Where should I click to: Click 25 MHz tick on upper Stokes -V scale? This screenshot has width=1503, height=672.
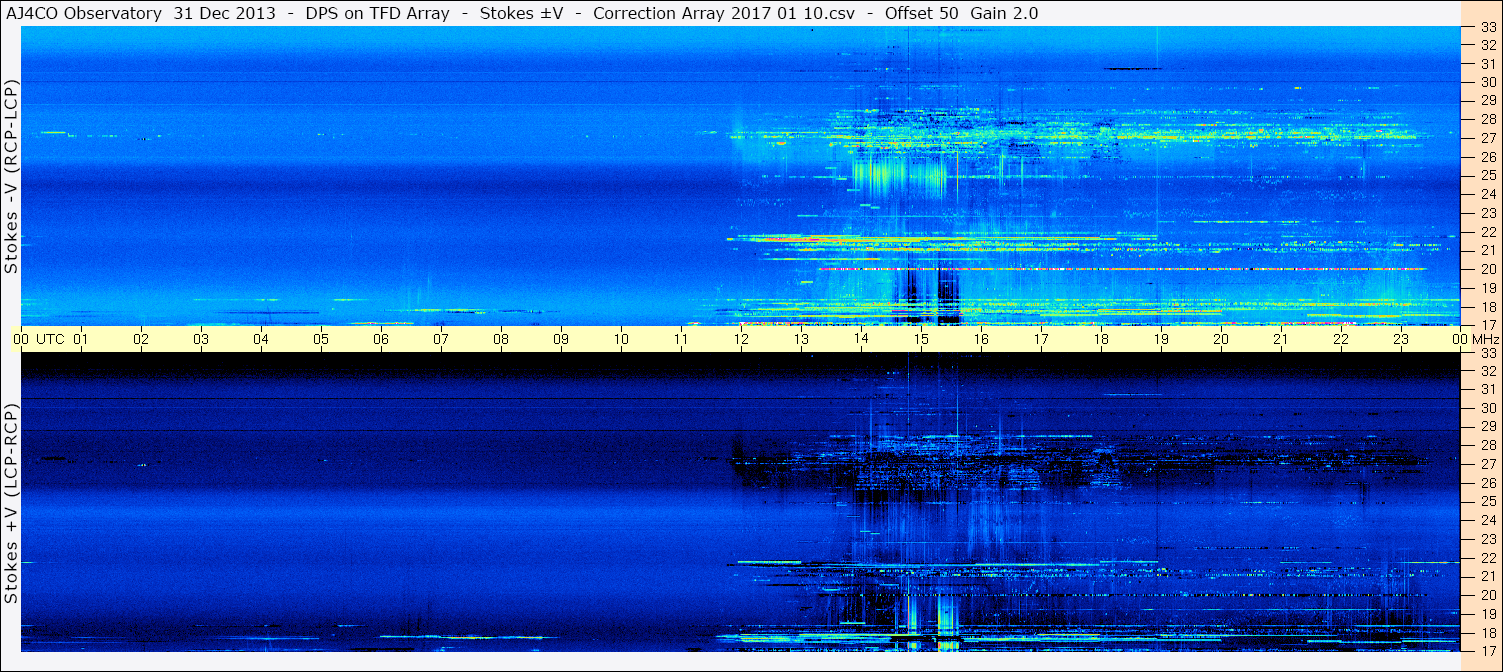click(1488, 176)
